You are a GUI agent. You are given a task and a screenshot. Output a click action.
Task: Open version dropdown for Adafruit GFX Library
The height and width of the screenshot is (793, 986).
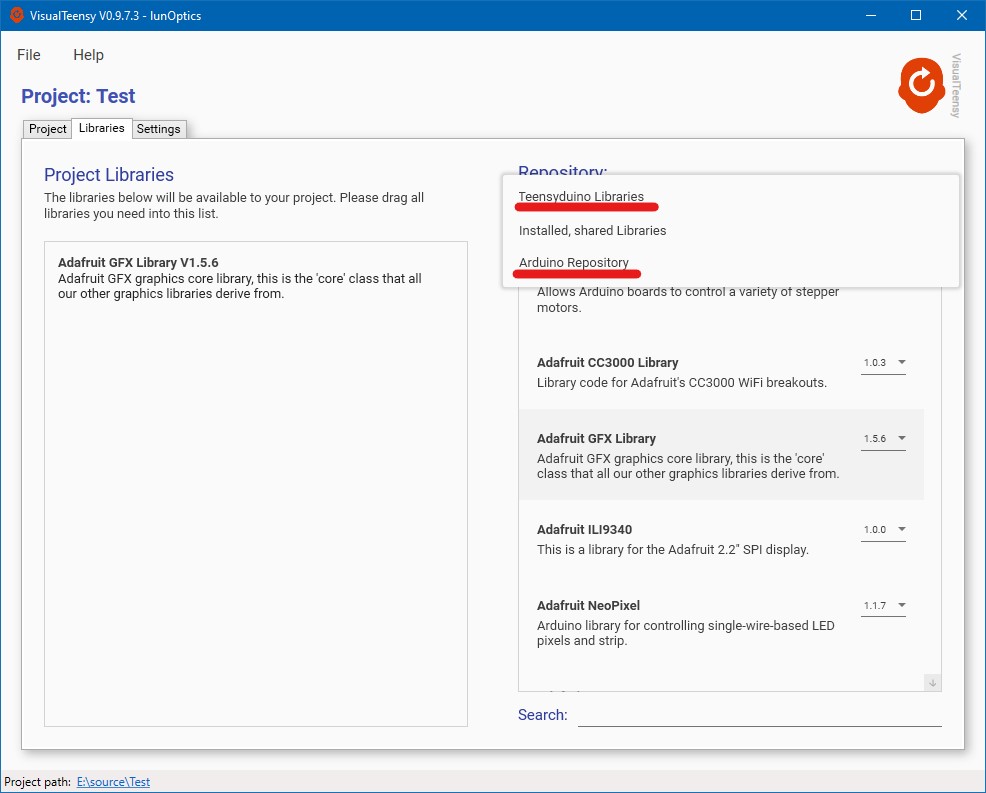(884, 438)
